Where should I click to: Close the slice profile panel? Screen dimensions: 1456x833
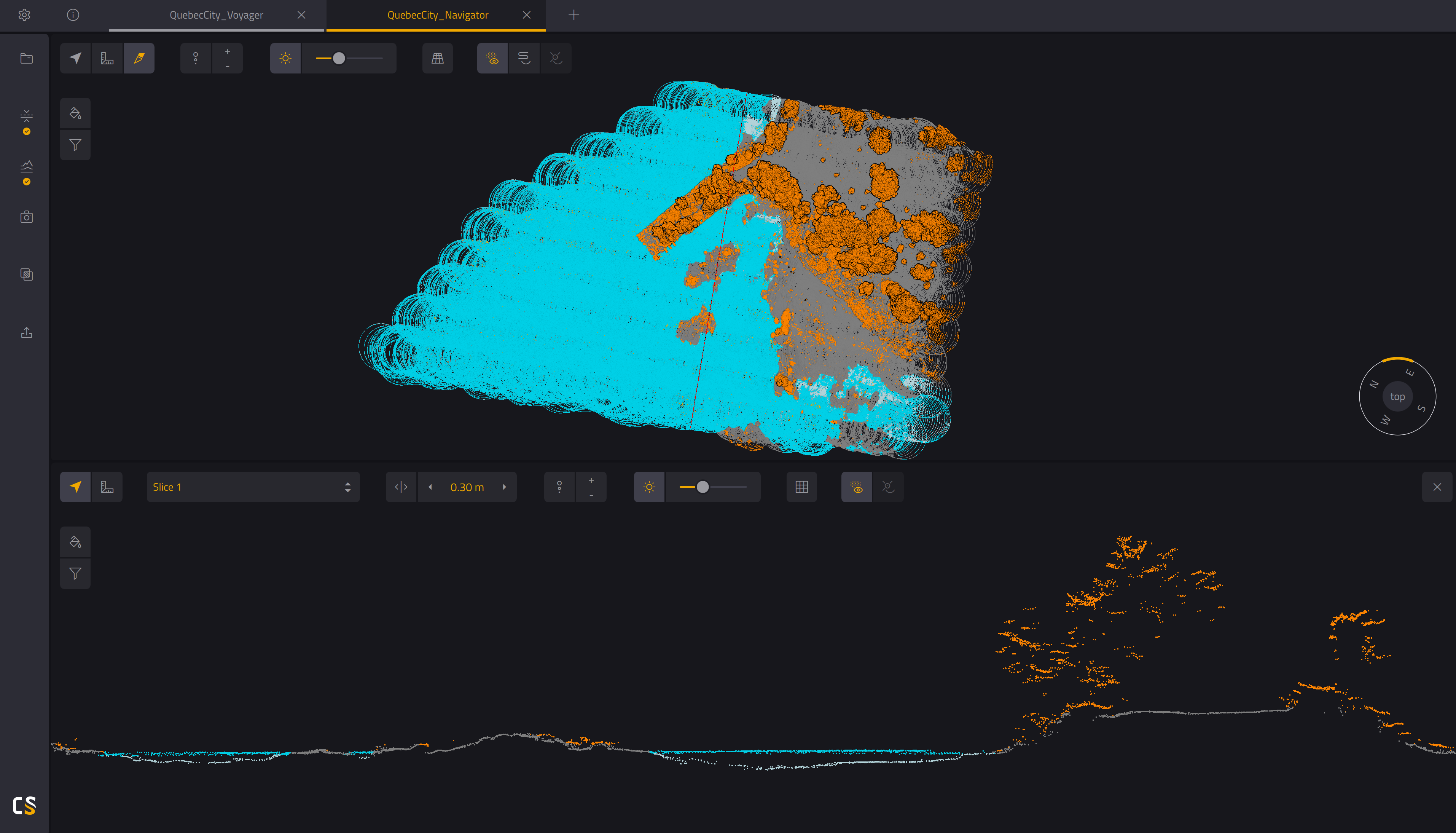click(x=1437, y=487)
